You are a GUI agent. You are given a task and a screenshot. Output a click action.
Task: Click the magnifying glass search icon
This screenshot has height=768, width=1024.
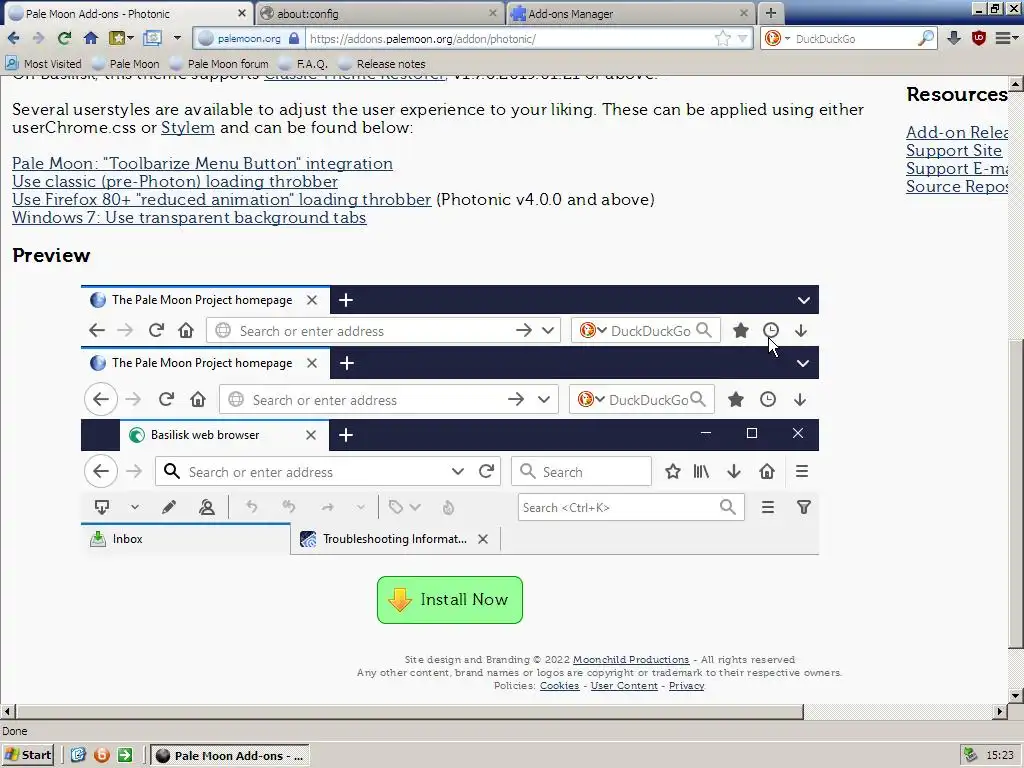pyautogui.click(x=925, y=39)
